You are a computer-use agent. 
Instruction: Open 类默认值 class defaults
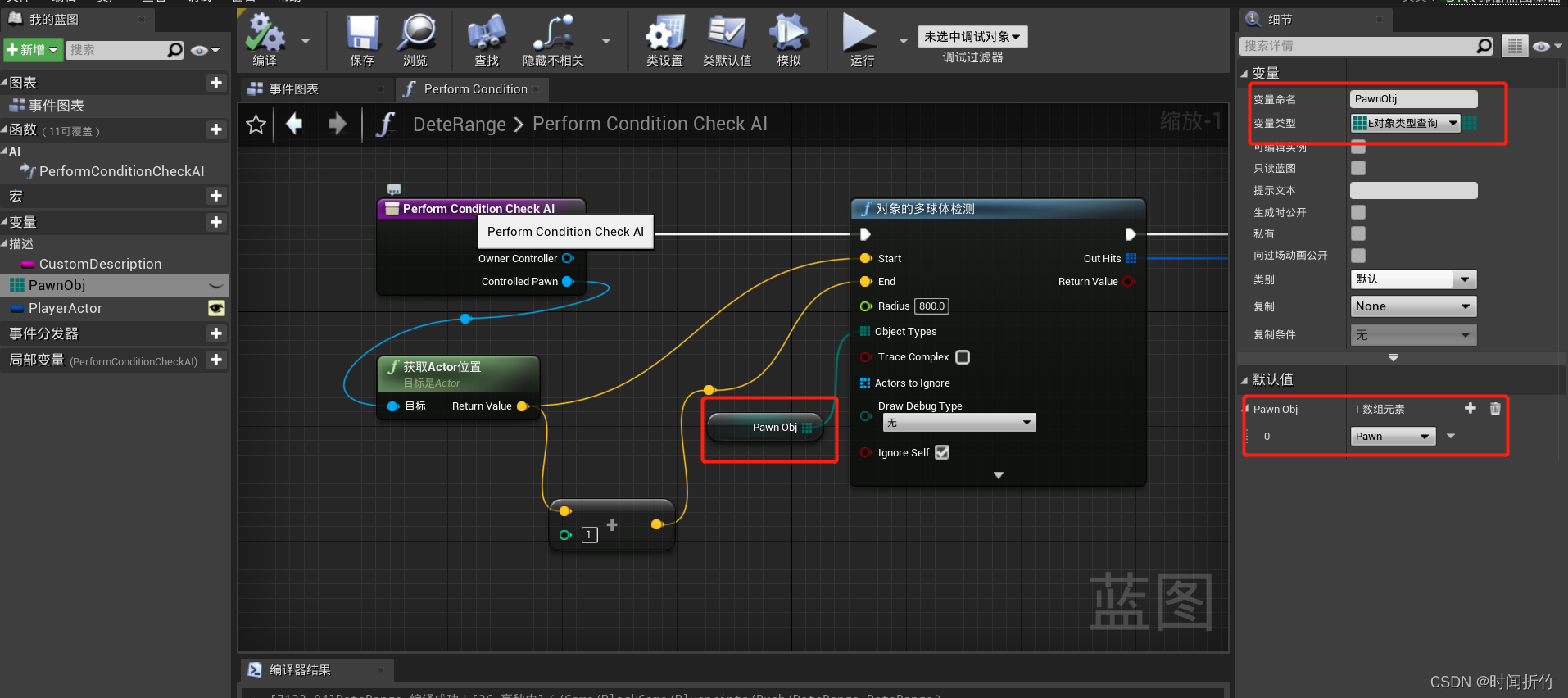pos(727,39)
